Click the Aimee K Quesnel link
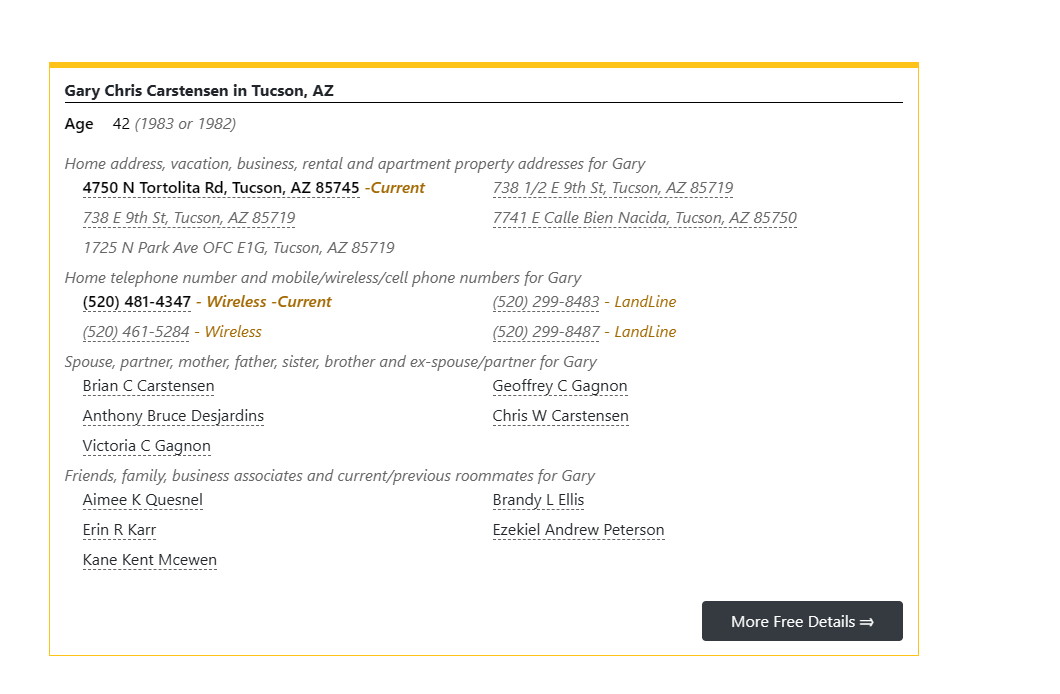 click(143, 500)
